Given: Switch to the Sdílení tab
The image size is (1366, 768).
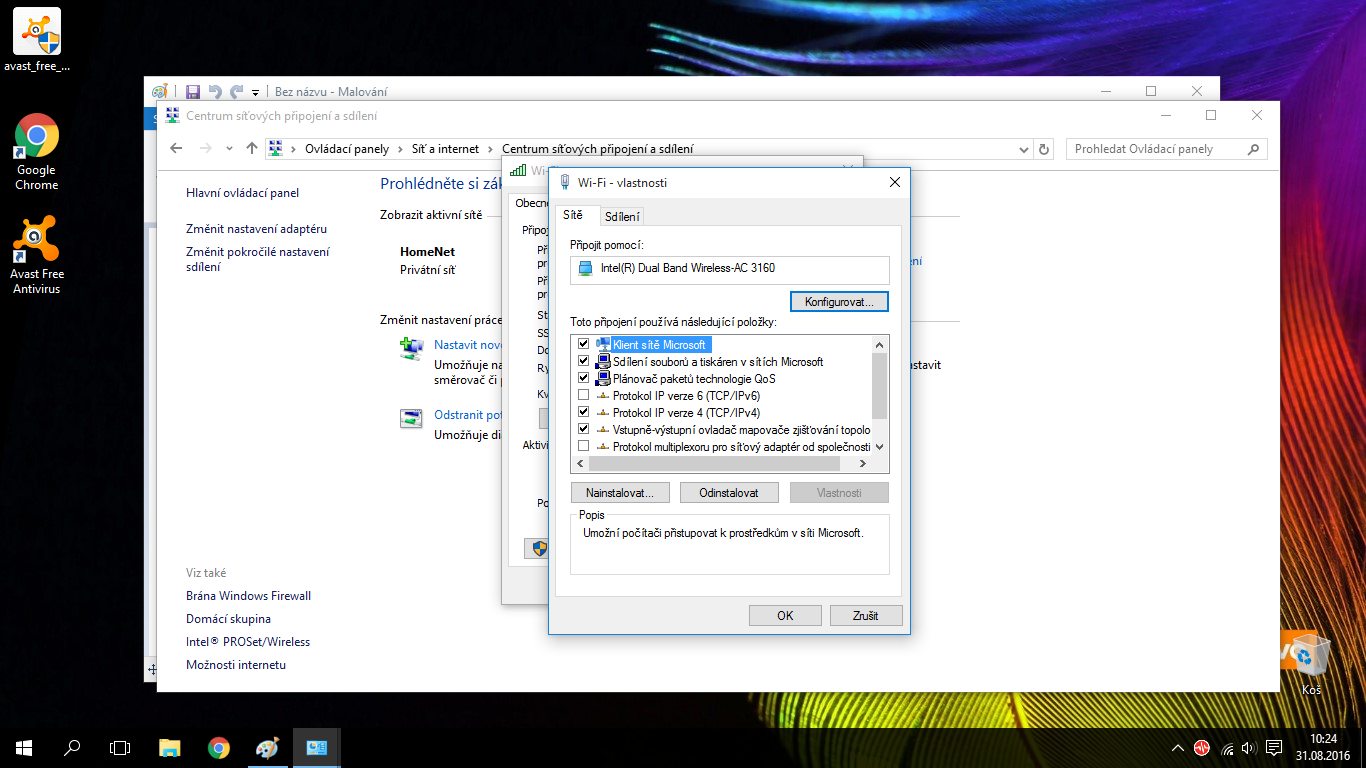Looking at the screenshot, I should [622, 217].
